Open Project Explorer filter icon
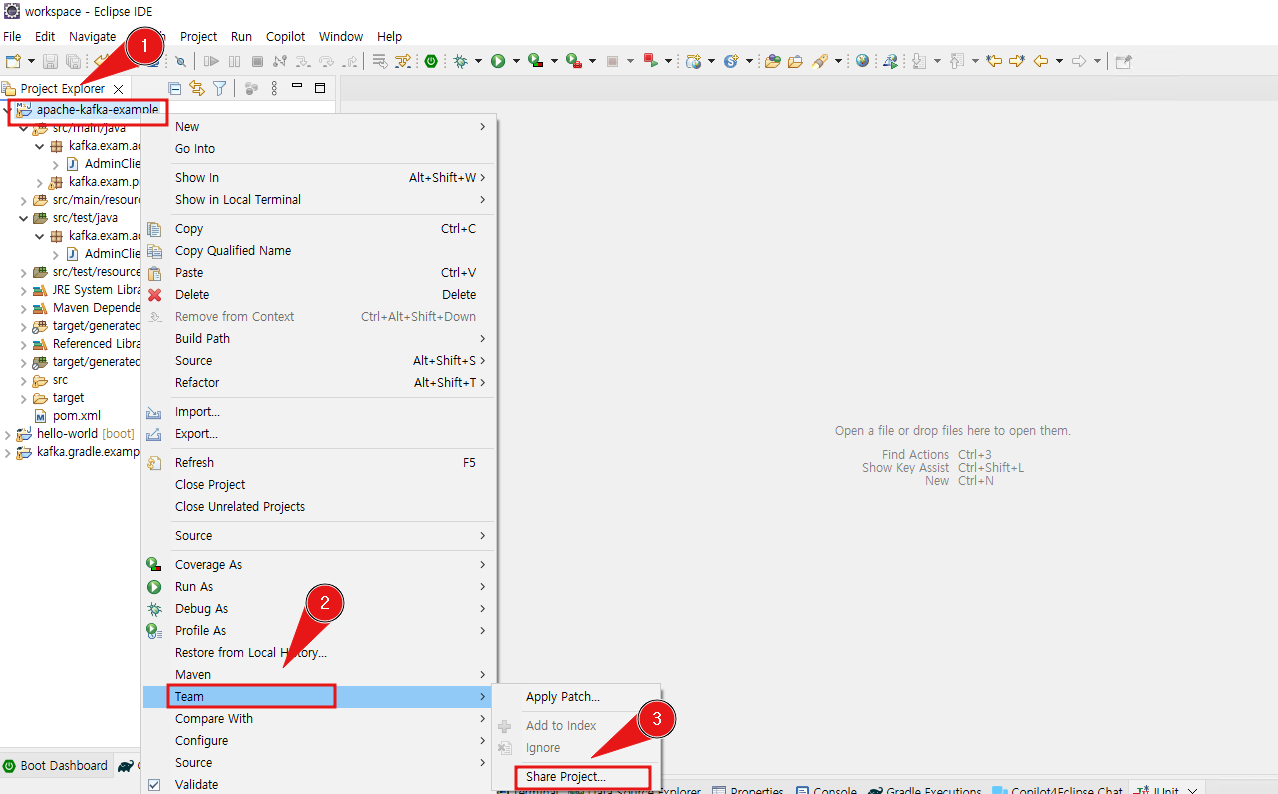This screenshot has width=1278, height=794. (219, 88)
